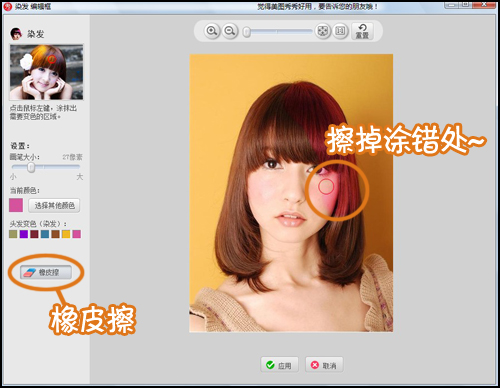
Task: Click the 小 label at the slider start
Action: coord(13,177)
